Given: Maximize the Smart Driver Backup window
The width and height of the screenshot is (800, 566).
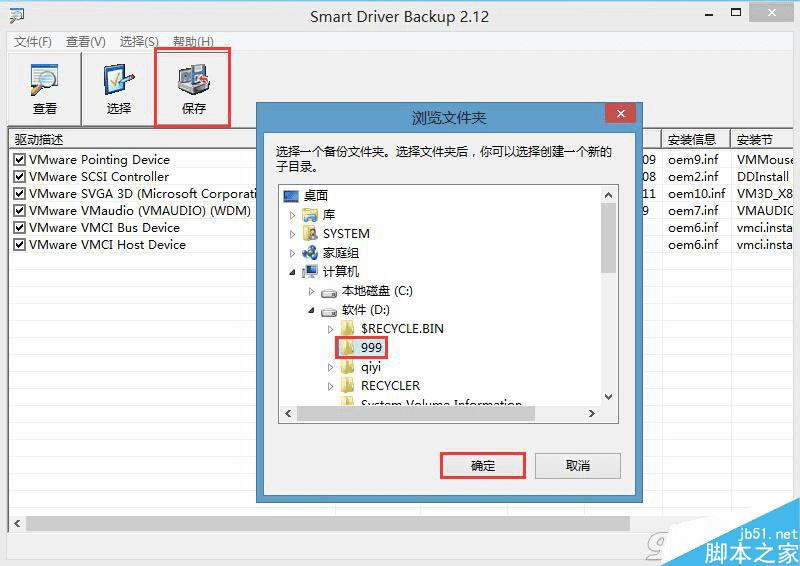Looking at the screenshot, I should point(736,13).
